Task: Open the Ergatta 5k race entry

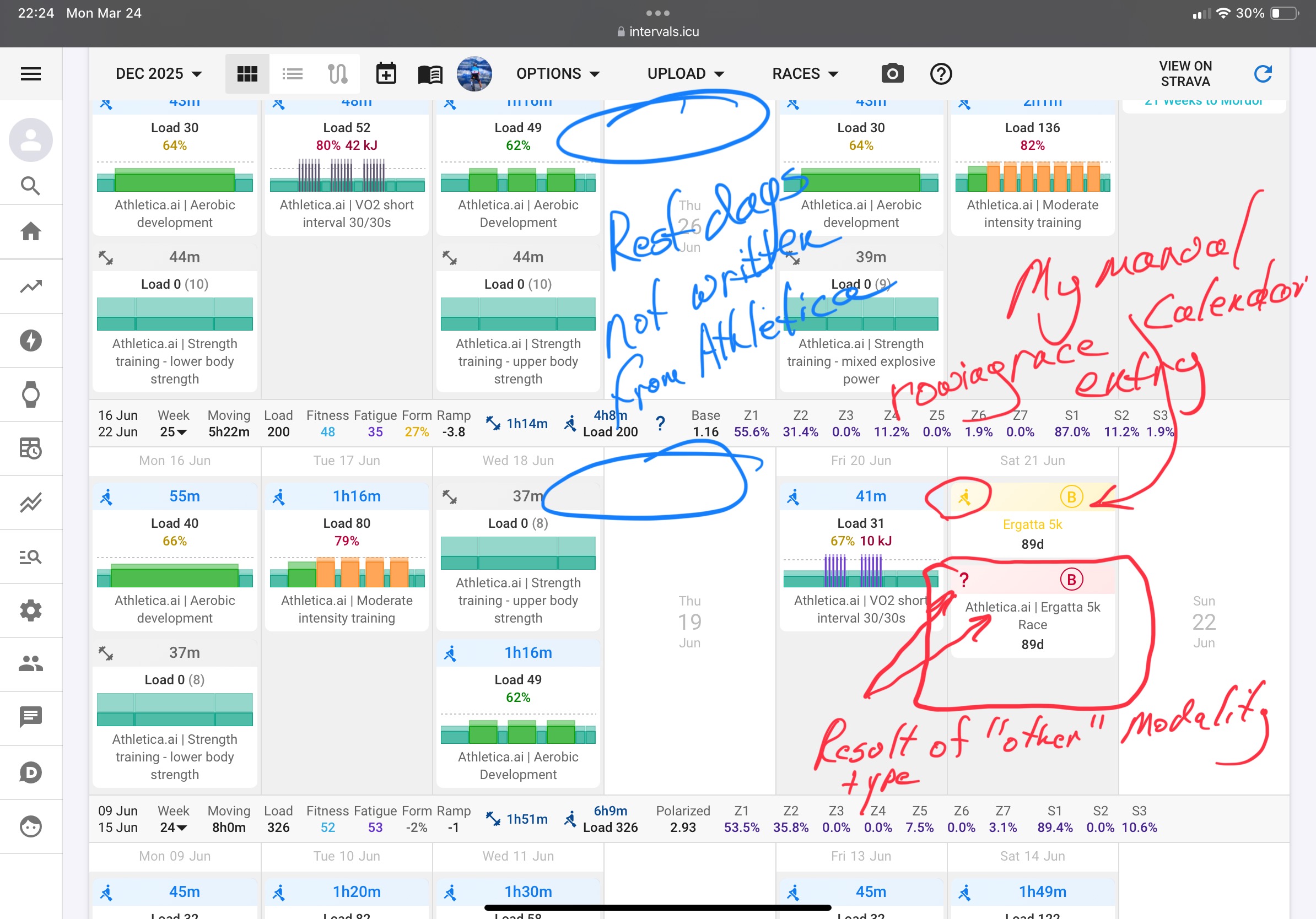Action: [1032, 525]
